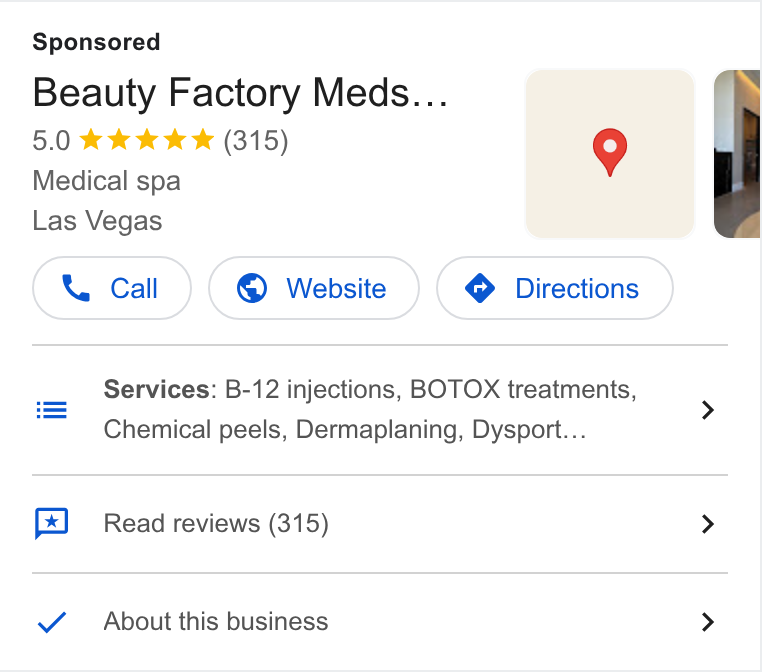Call Beauty Factory Medspa
The height and width of the screenshot is (672, 762).
(112, 288)
